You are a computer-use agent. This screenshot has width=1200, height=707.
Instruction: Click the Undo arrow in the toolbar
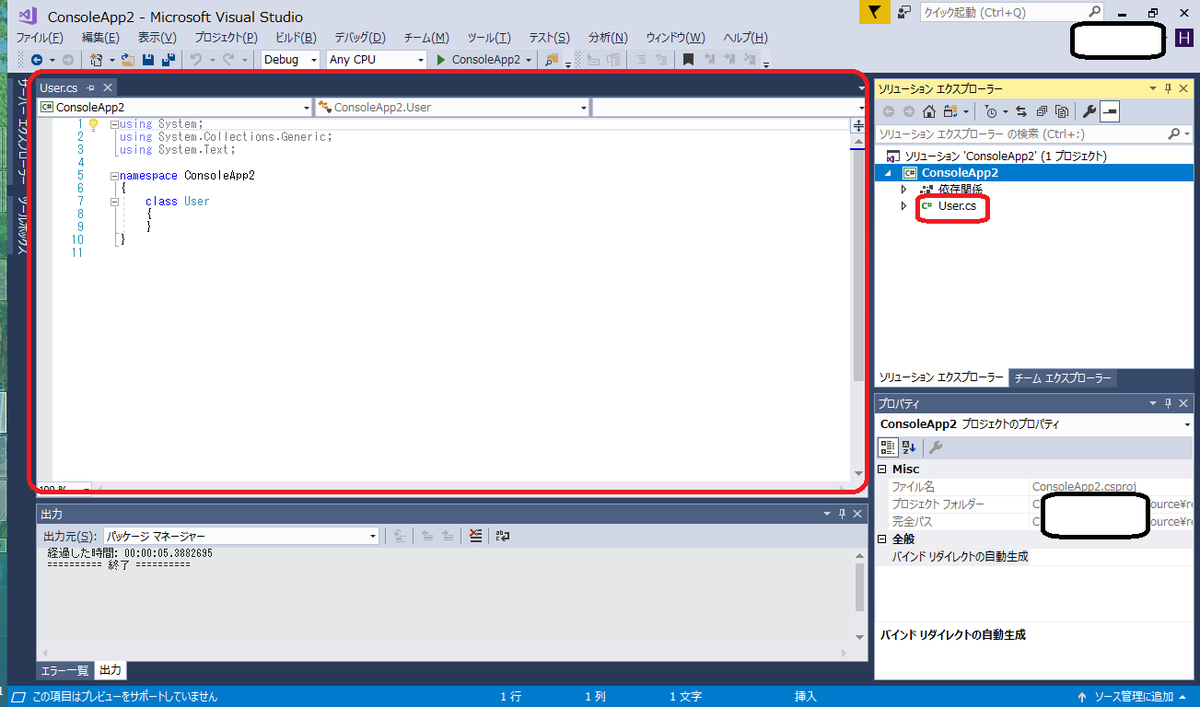coord(197,60)
